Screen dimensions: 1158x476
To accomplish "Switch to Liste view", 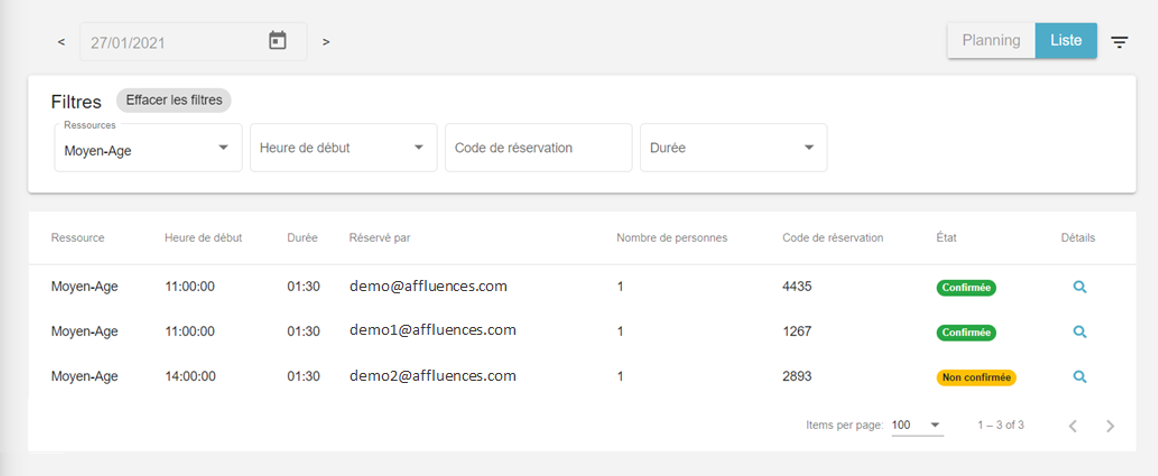I will pos(1066,41).
